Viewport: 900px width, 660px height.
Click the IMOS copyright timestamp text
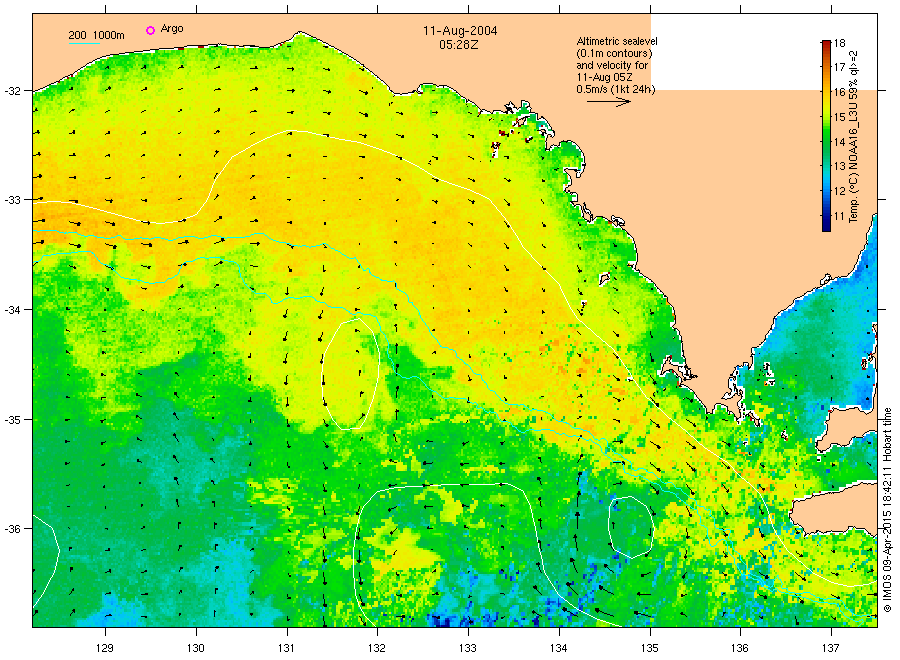pos(887,509)
